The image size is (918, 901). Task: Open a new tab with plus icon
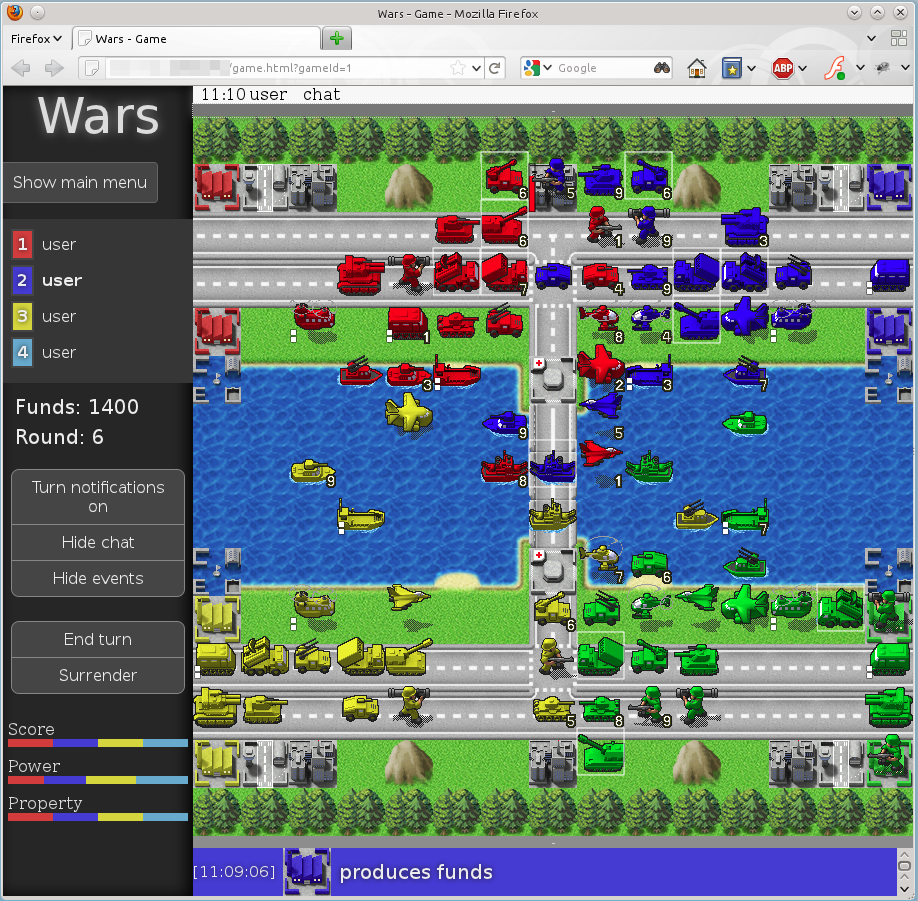[x=336, y=39]
